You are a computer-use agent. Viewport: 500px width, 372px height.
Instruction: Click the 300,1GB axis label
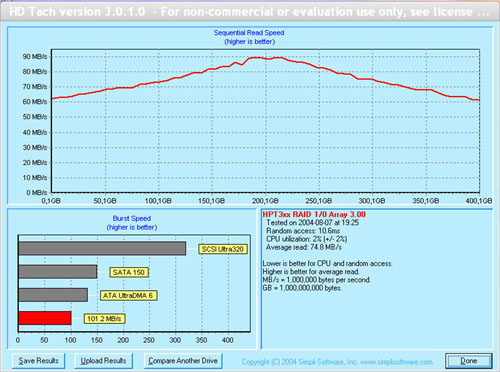pos(372,201)
